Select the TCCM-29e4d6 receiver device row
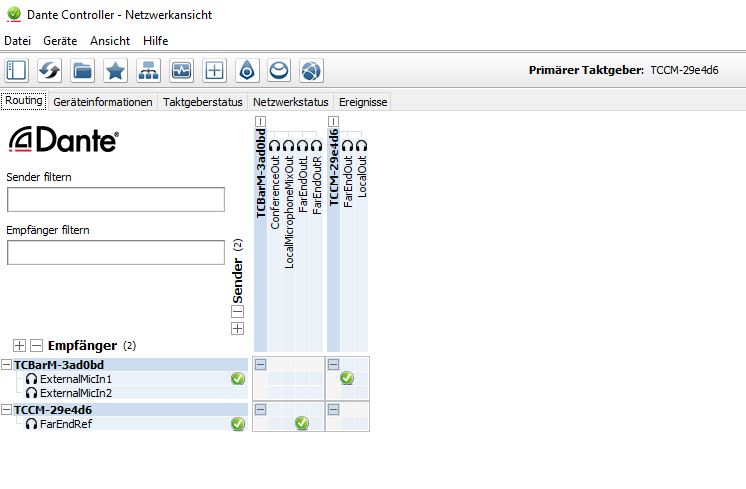Screen dimensions: 746x489 click(130, 410)
